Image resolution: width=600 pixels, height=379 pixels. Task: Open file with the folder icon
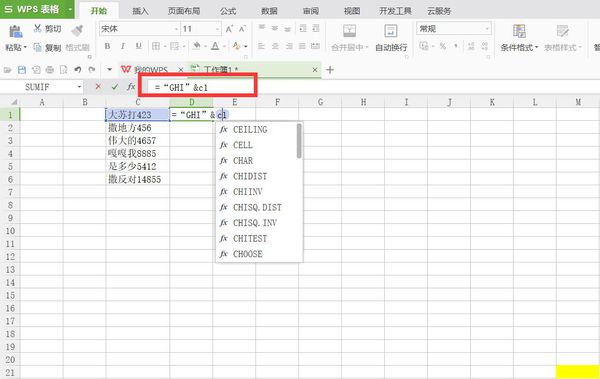coord(7,70)
